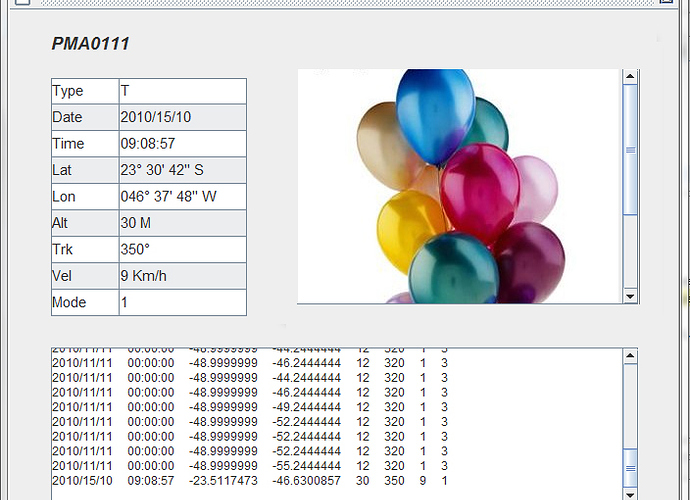Viewport: 690px width, 500px height.
Task: Click the log value -23.5117473
Action: [x=223, y=481]
